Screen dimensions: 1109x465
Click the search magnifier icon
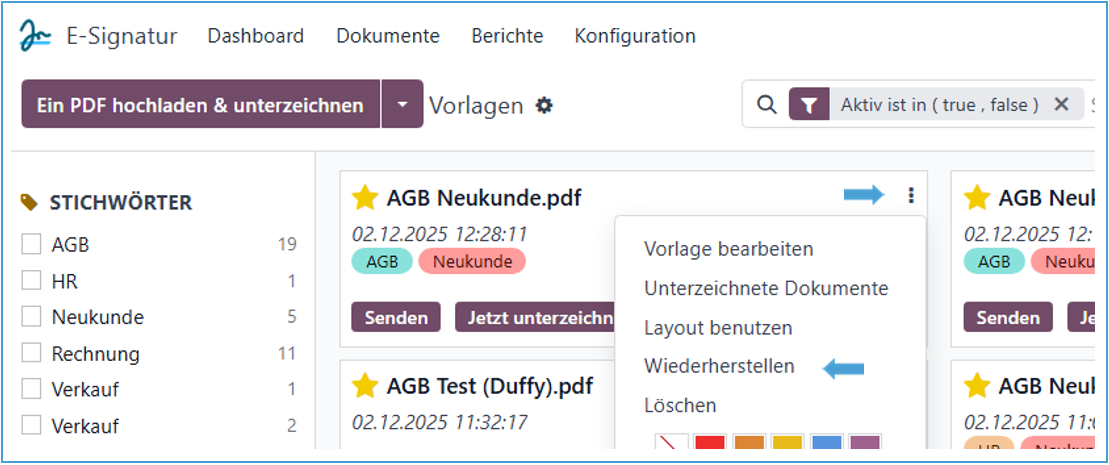pyautogui.click(x=766, y=105)
